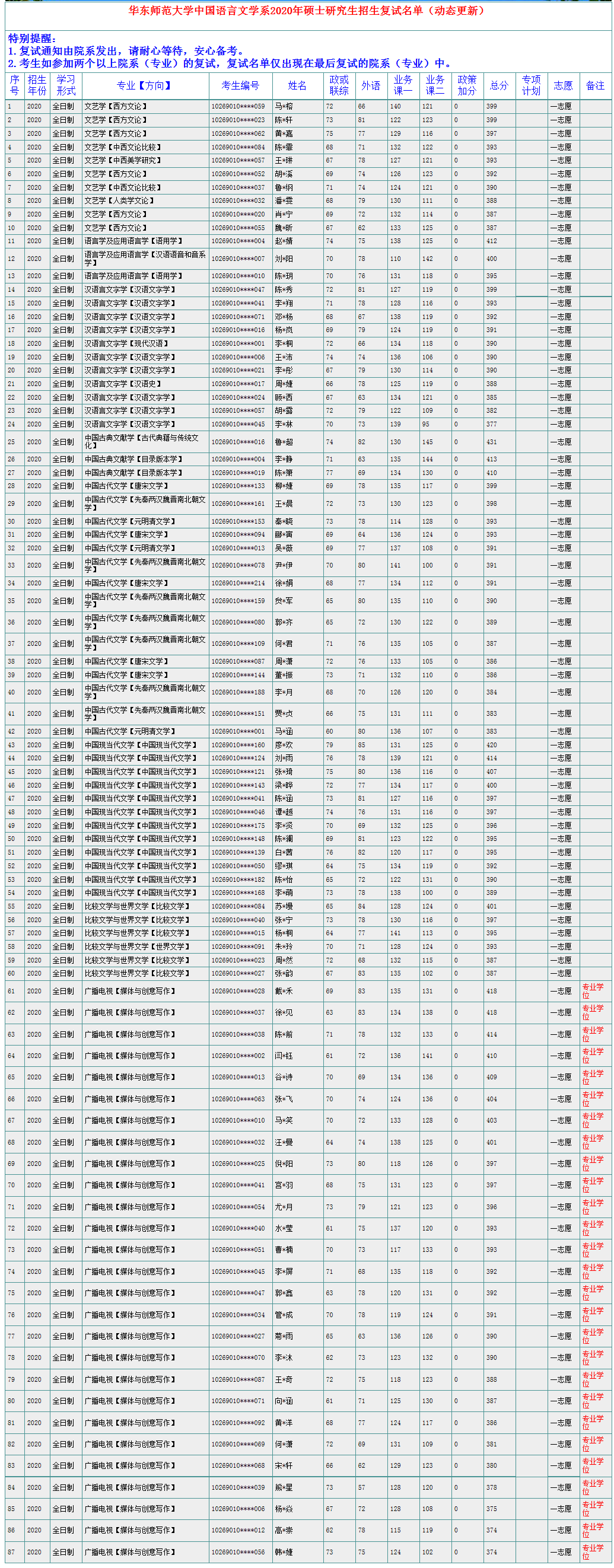Click the red 专业学位 remark in row 87
This screenshot has width=614, height=1568.
[592, 1551]
